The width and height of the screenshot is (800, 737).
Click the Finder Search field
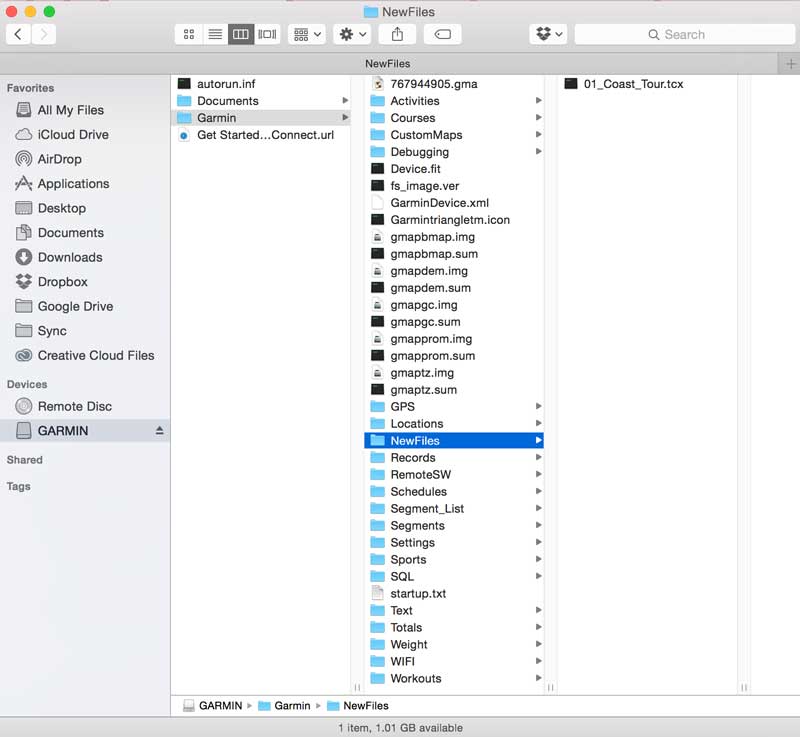point(684,34)
